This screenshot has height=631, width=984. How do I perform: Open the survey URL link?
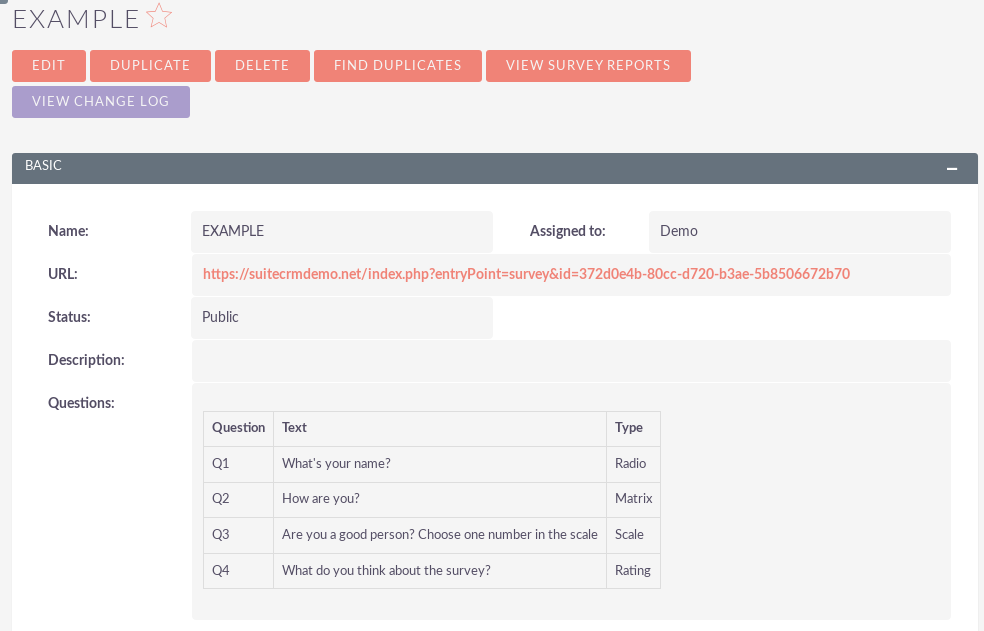click(526, 274)
